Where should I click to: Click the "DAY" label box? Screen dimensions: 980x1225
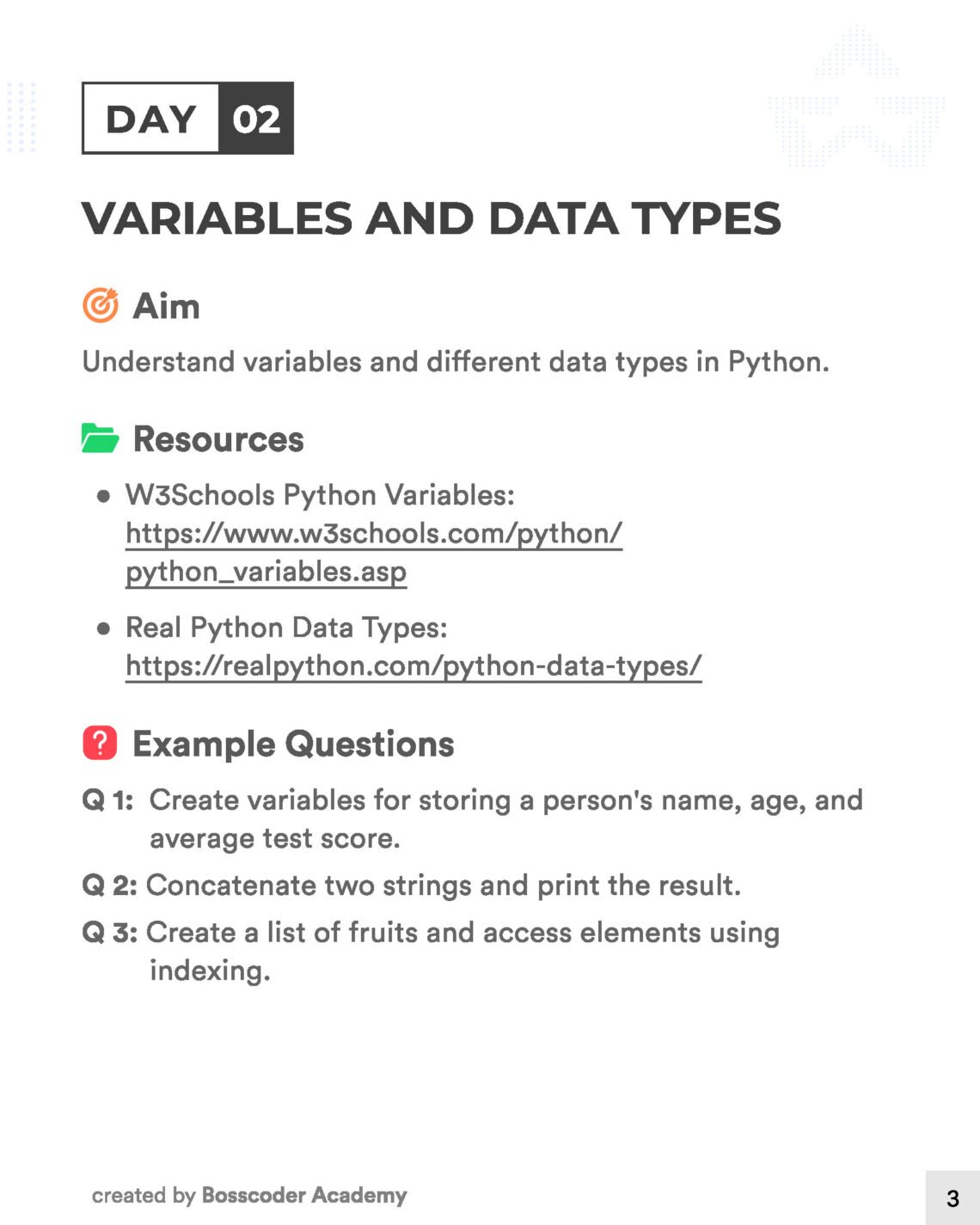coord(151,119)
